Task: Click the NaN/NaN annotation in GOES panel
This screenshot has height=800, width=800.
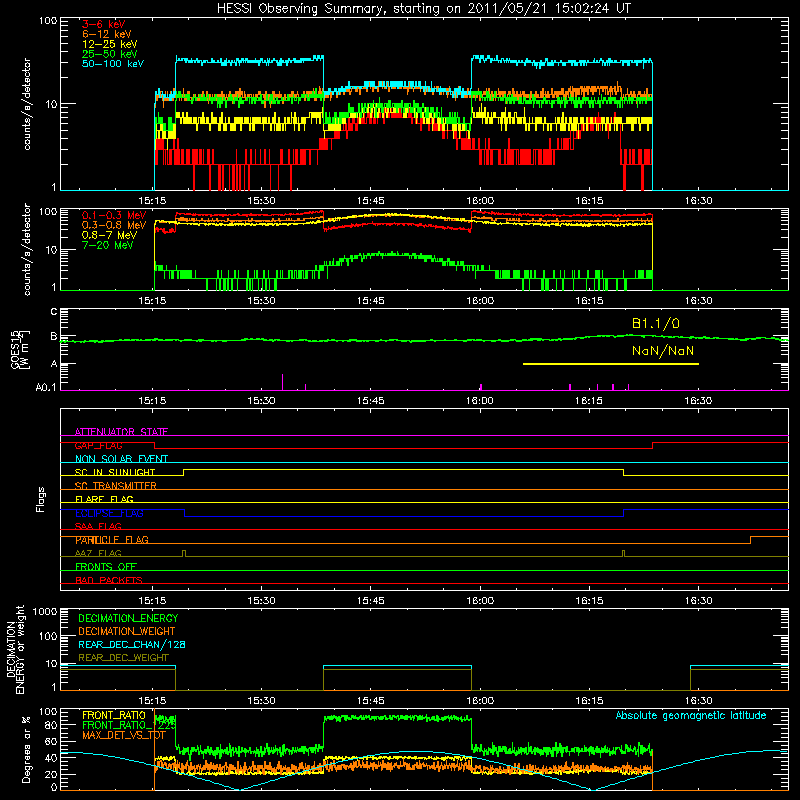Action: [x=663, y=351]
